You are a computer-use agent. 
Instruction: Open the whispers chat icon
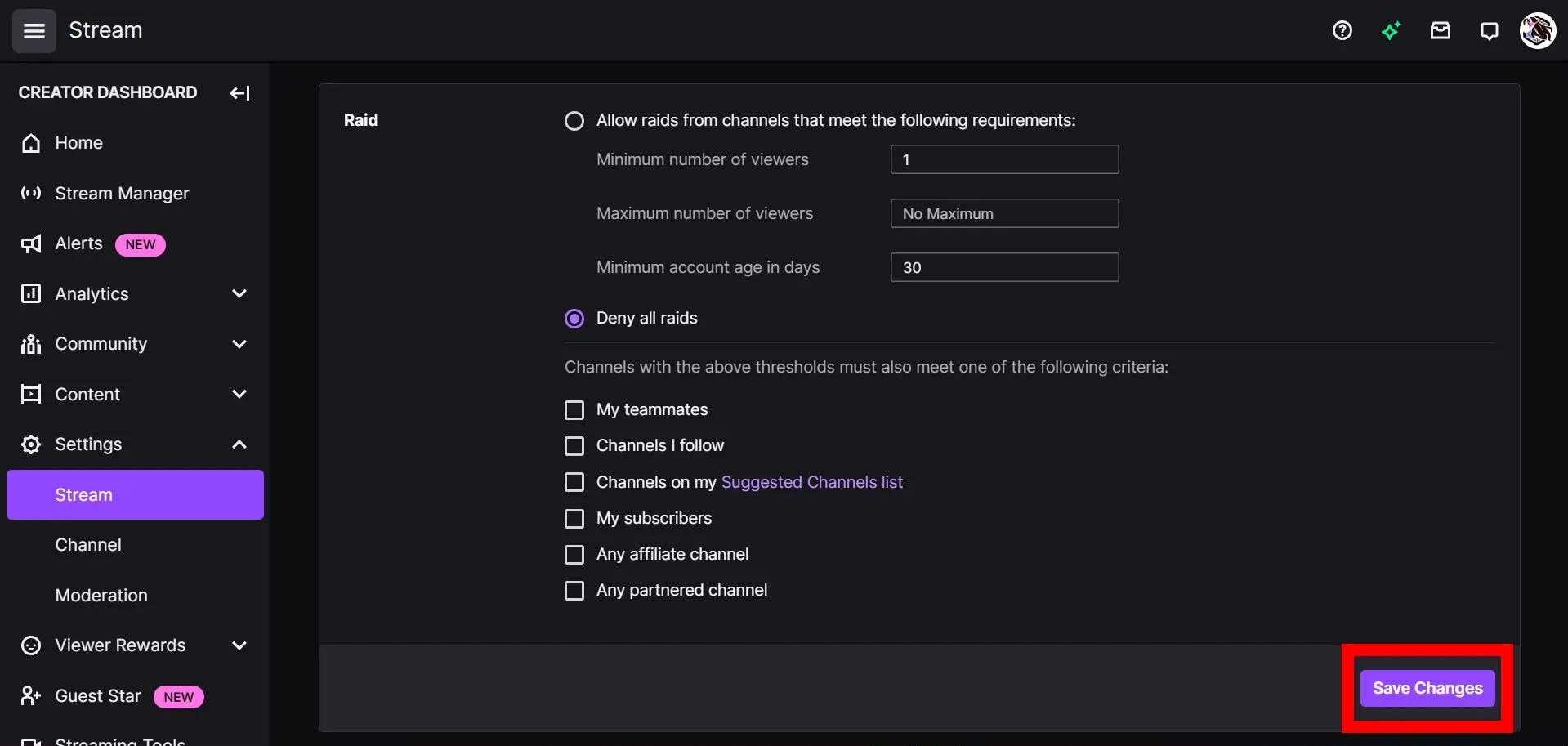tap(1488, 30)
